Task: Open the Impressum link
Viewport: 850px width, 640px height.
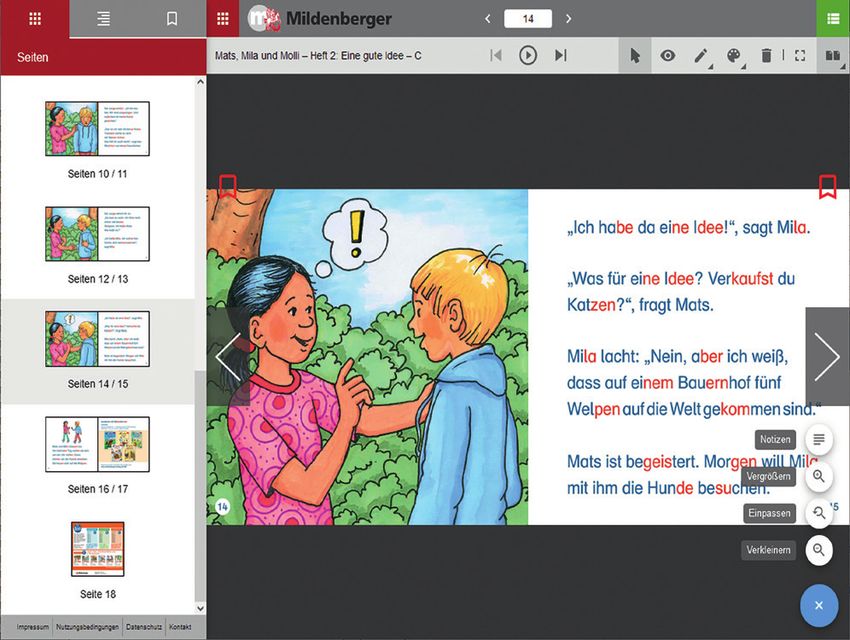Action: pos(33,627)
